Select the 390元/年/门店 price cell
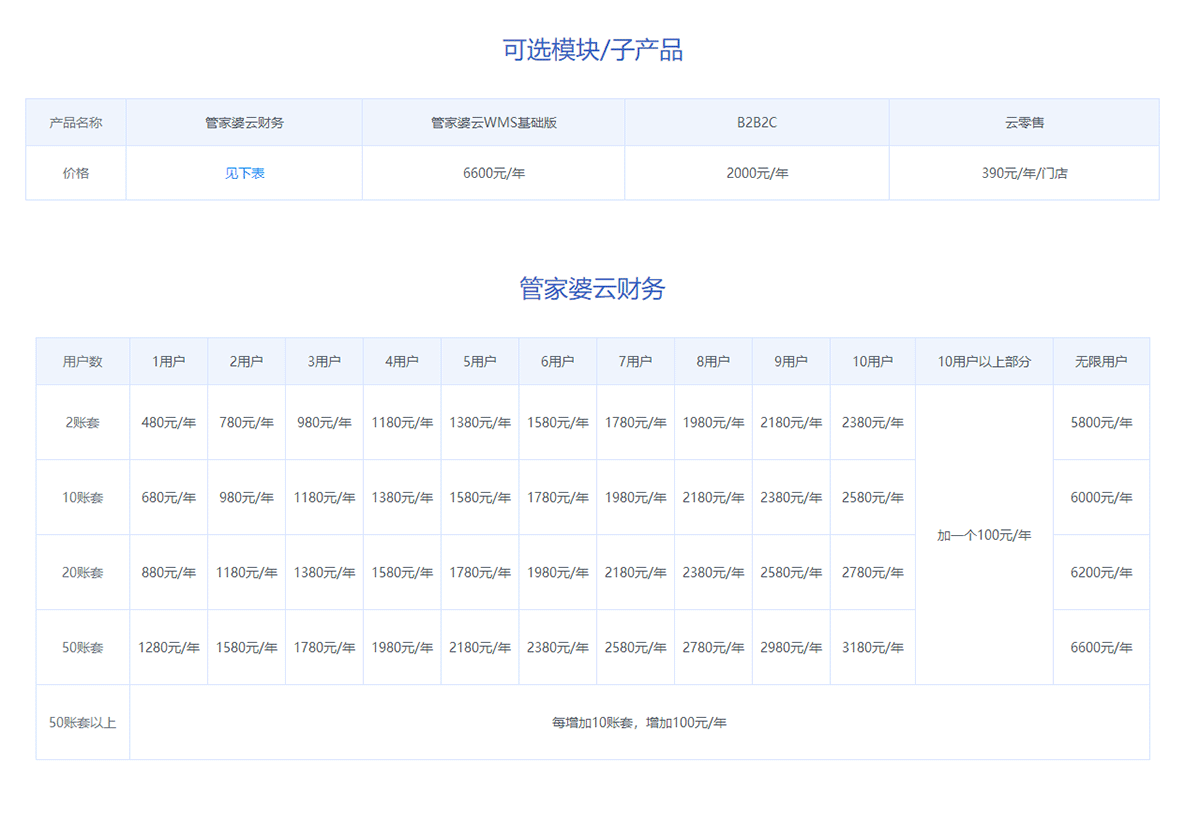Viewport: 1200px width, 819px height. click(x=1024, y=173)
